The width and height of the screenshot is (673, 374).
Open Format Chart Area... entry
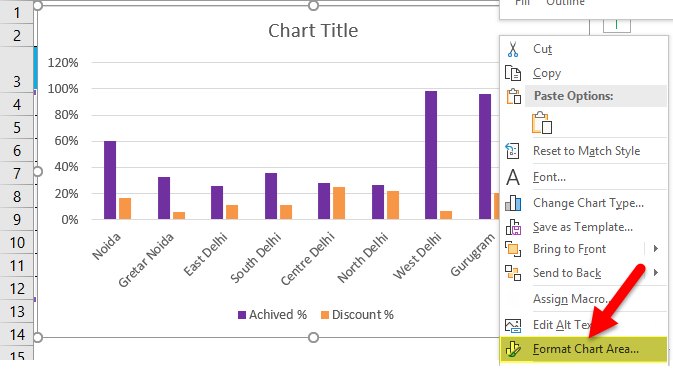tap(585, 349)
